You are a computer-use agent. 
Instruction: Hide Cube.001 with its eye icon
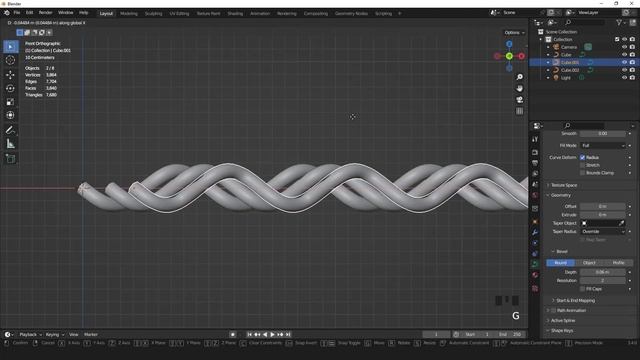click(624, 62)
